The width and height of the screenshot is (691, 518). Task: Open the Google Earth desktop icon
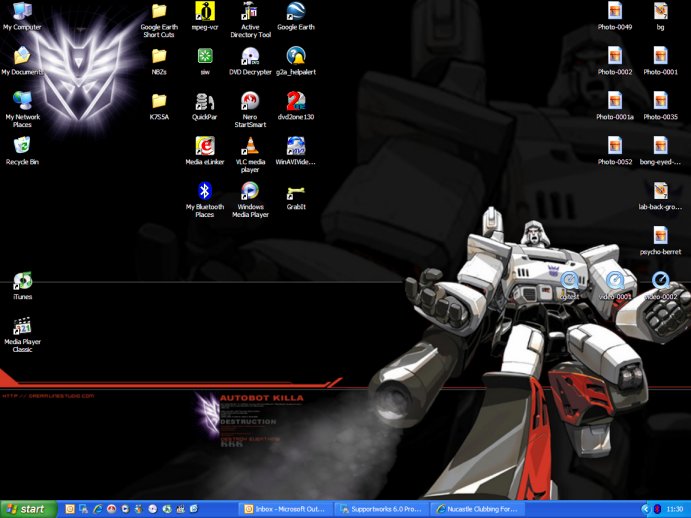[295, 12]
